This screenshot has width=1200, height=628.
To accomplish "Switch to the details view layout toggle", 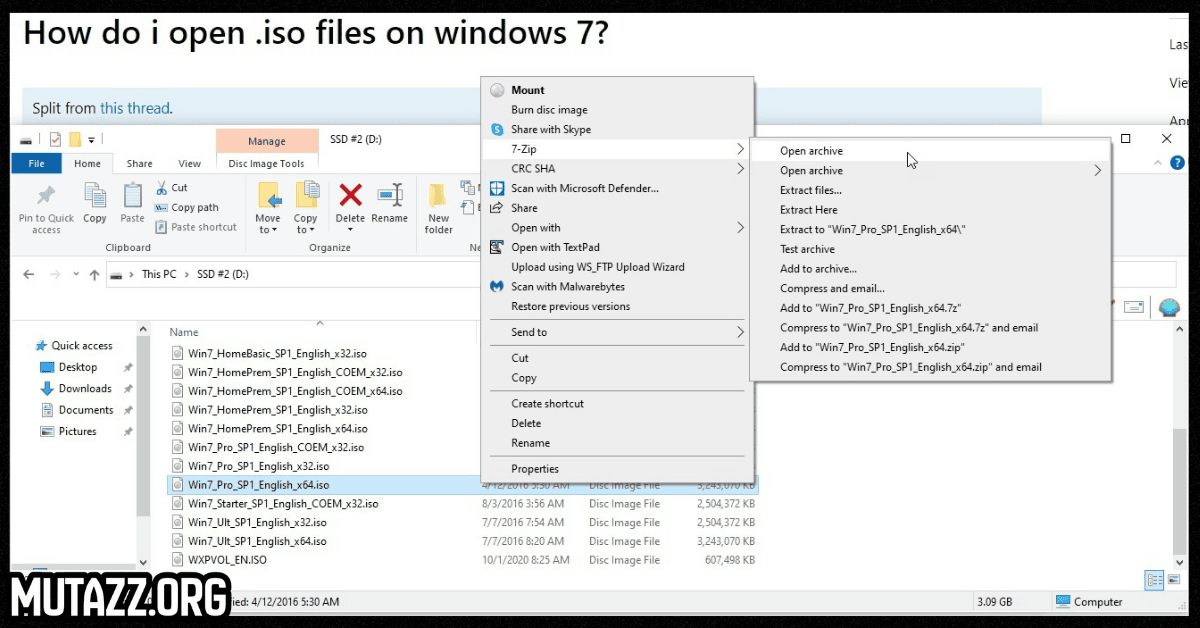I will 1154,579.
